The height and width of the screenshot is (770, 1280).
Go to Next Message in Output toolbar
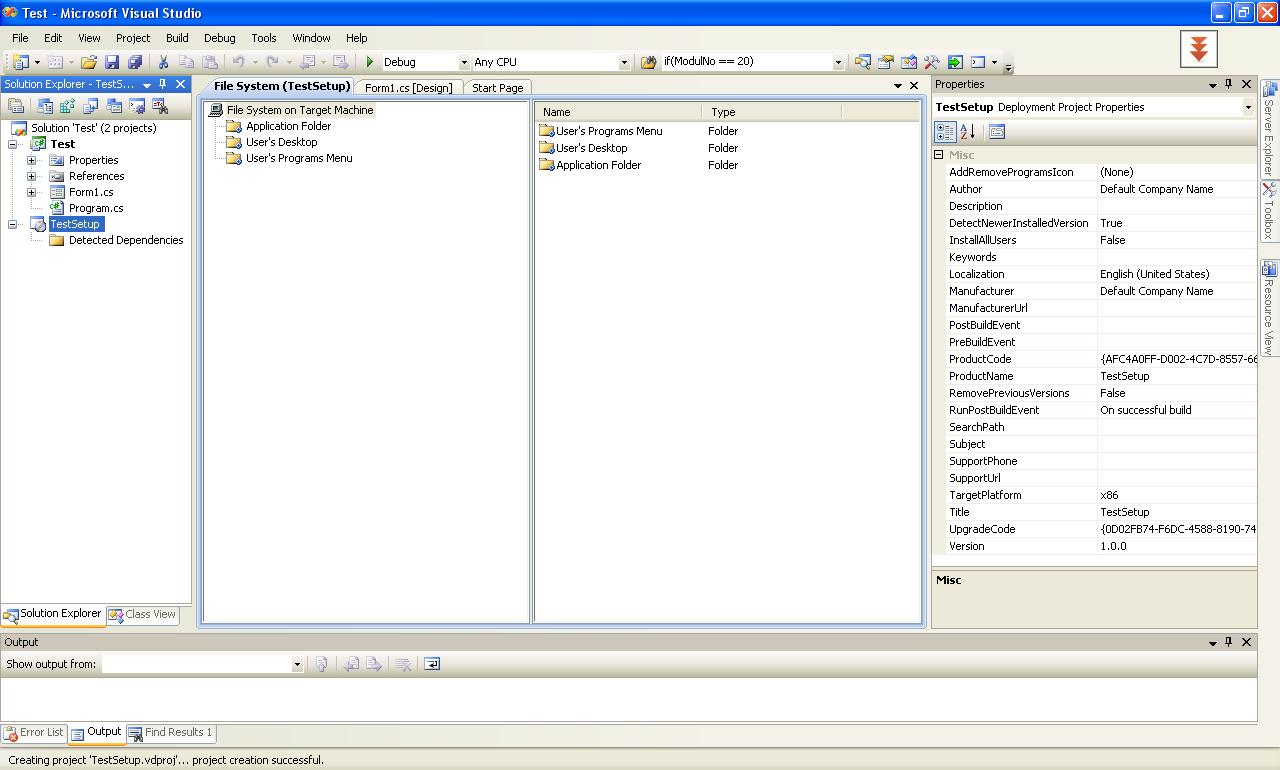(374, 664)
